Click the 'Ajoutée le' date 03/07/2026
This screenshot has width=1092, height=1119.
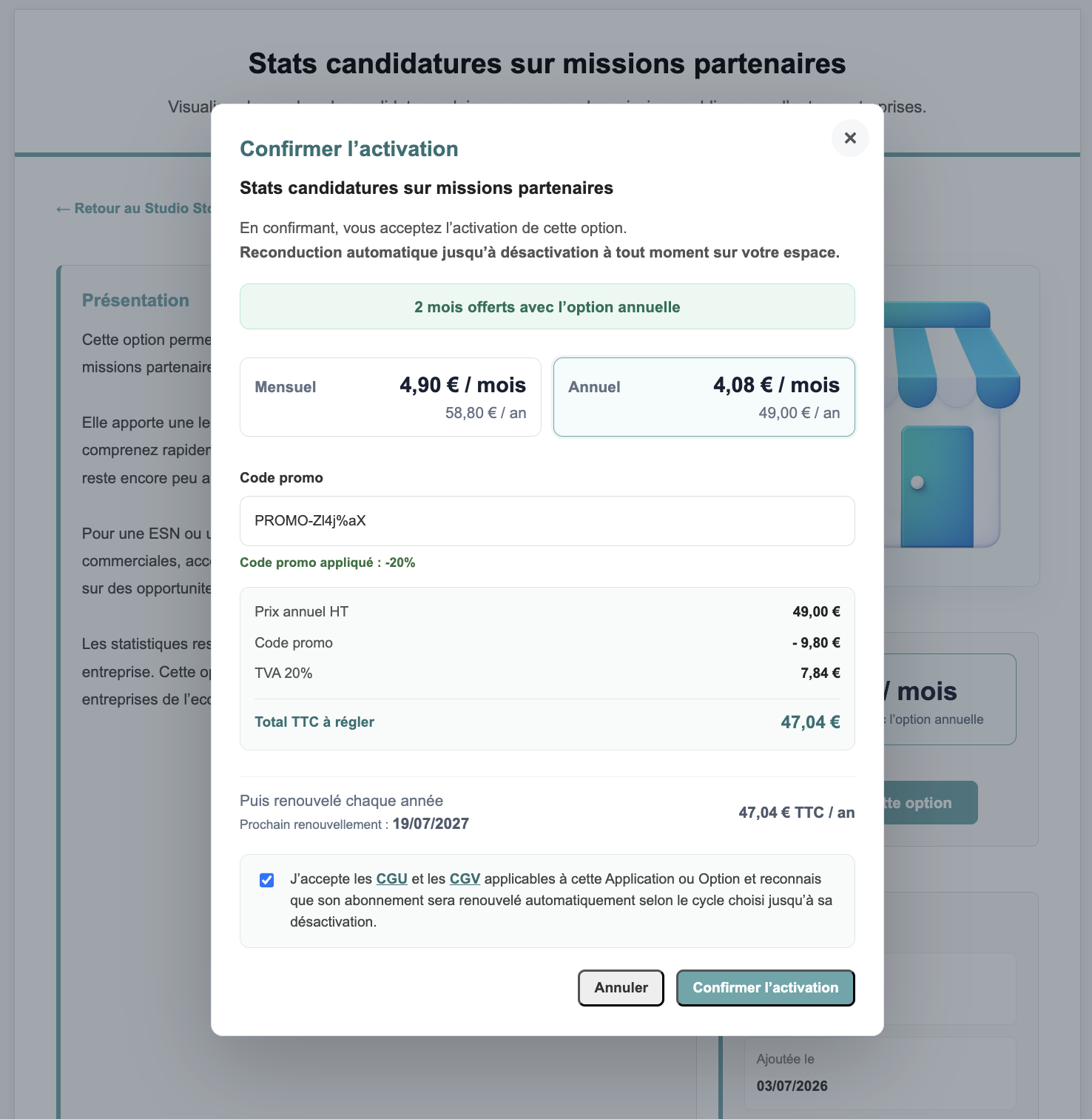pyautogui.click(x=792, y=1086)
